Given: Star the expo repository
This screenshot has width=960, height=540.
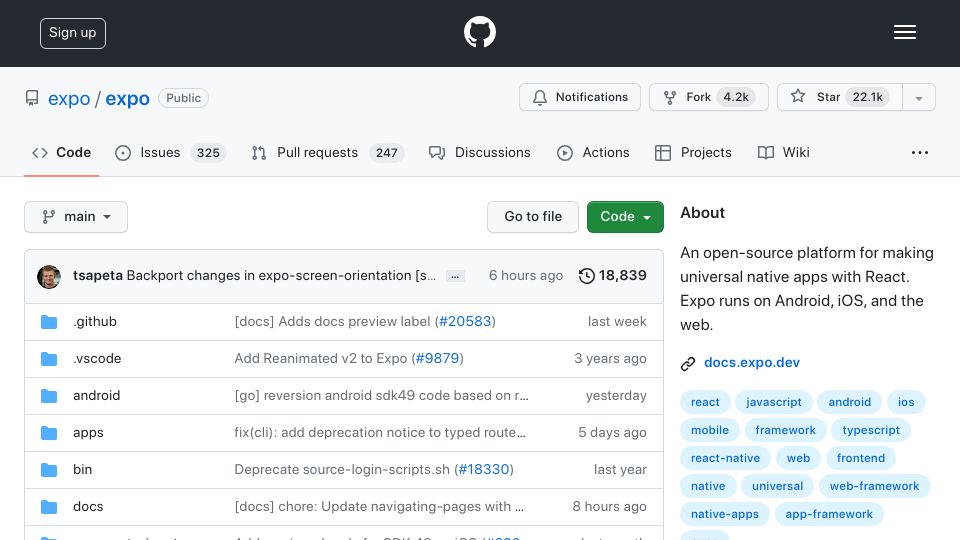Looking at the screenshot, I should tap(839, 97).
